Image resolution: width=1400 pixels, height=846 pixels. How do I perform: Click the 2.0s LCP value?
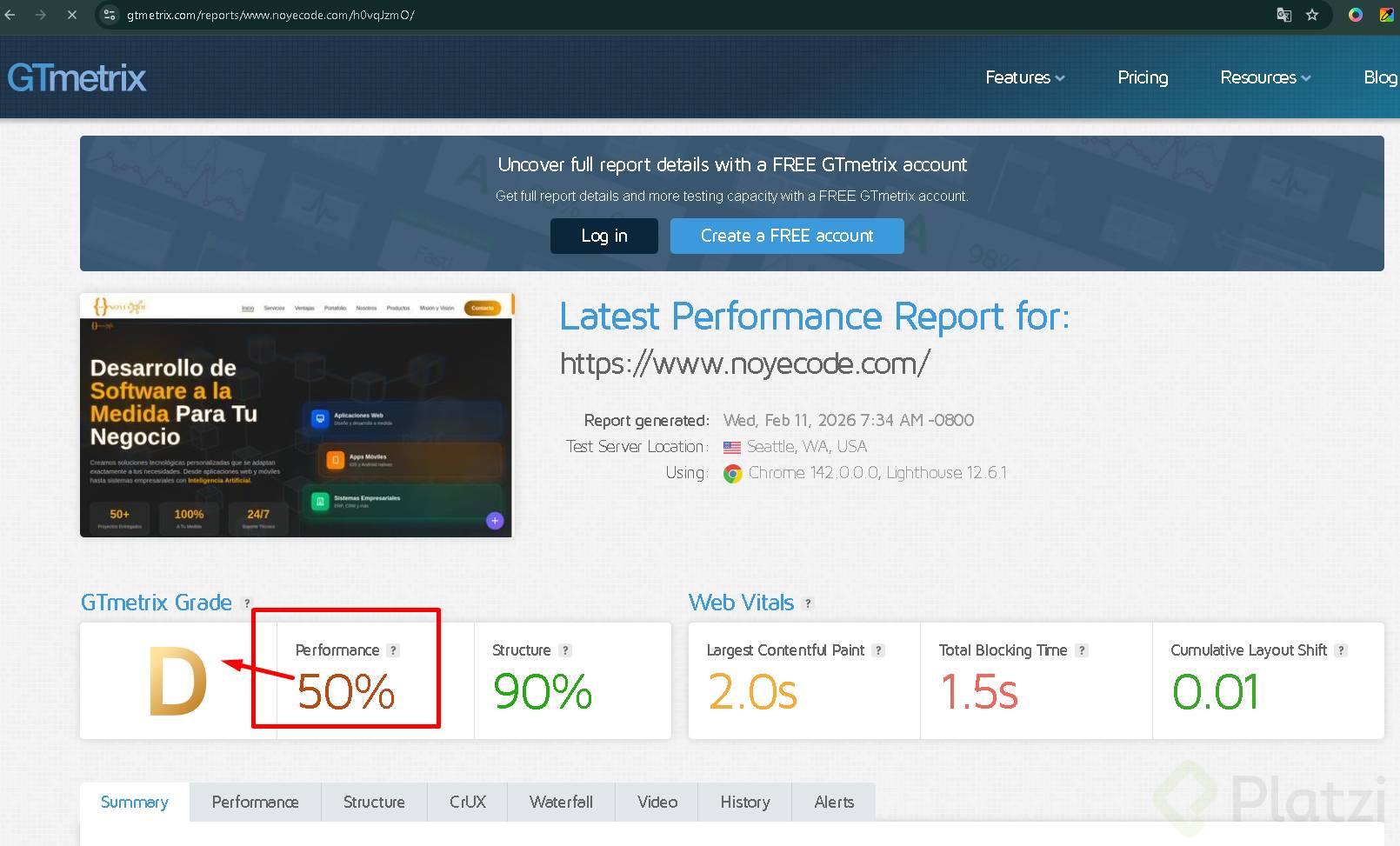752,692
